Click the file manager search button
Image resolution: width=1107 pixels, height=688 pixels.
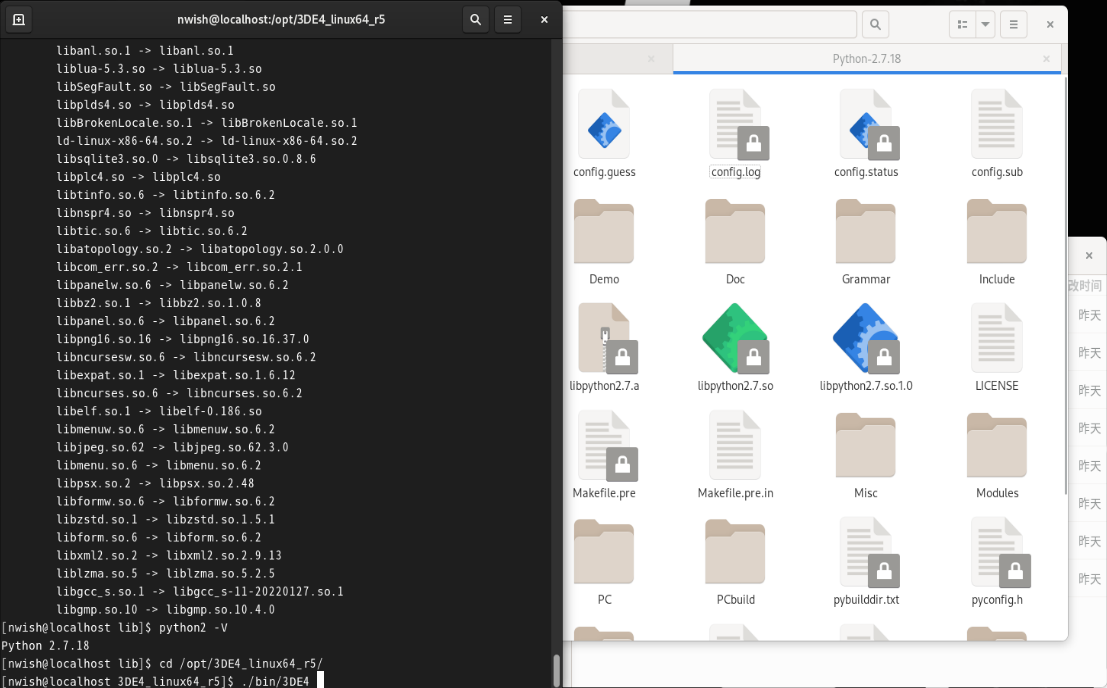875,24
